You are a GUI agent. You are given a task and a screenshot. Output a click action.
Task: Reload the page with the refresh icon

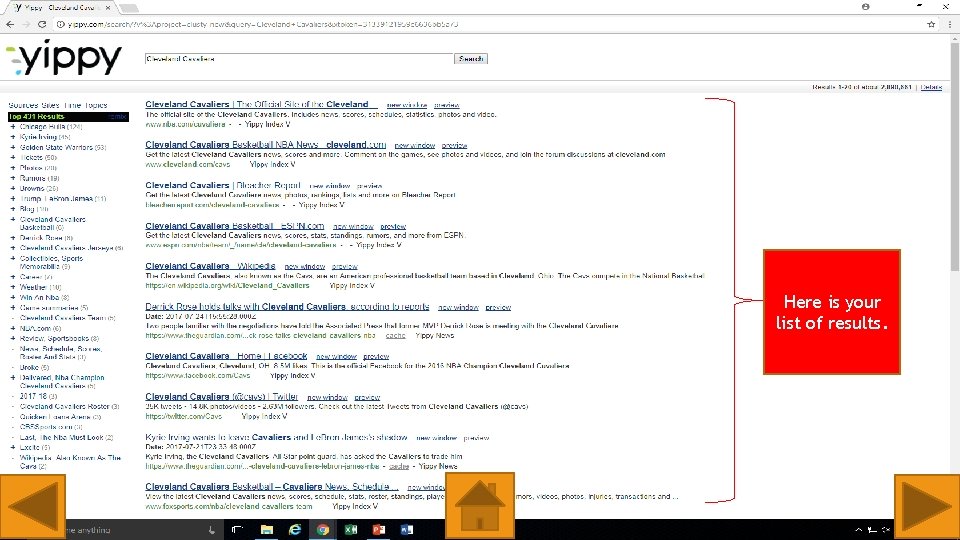[42, 24]
